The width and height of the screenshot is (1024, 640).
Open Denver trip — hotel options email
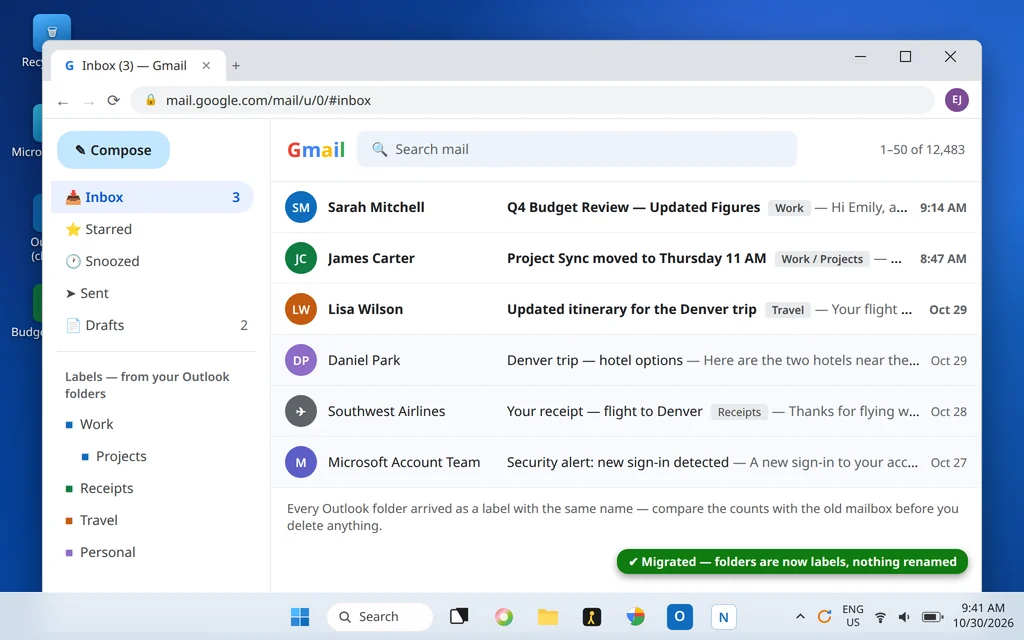626,360
